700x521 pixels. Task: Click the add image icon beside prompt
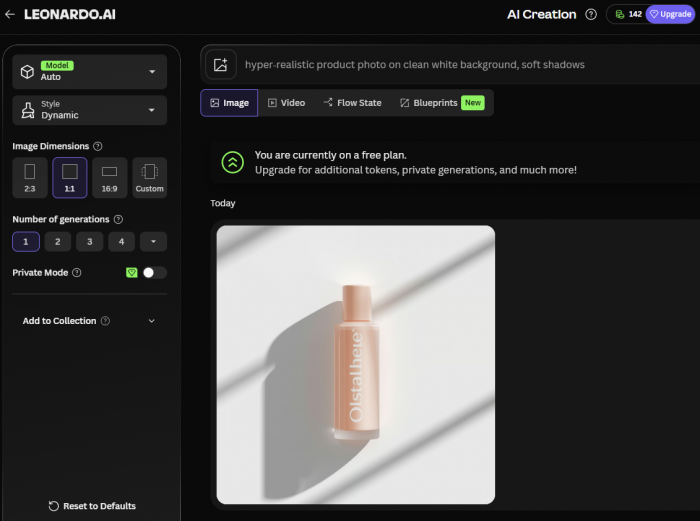click(x=220, y=65)
